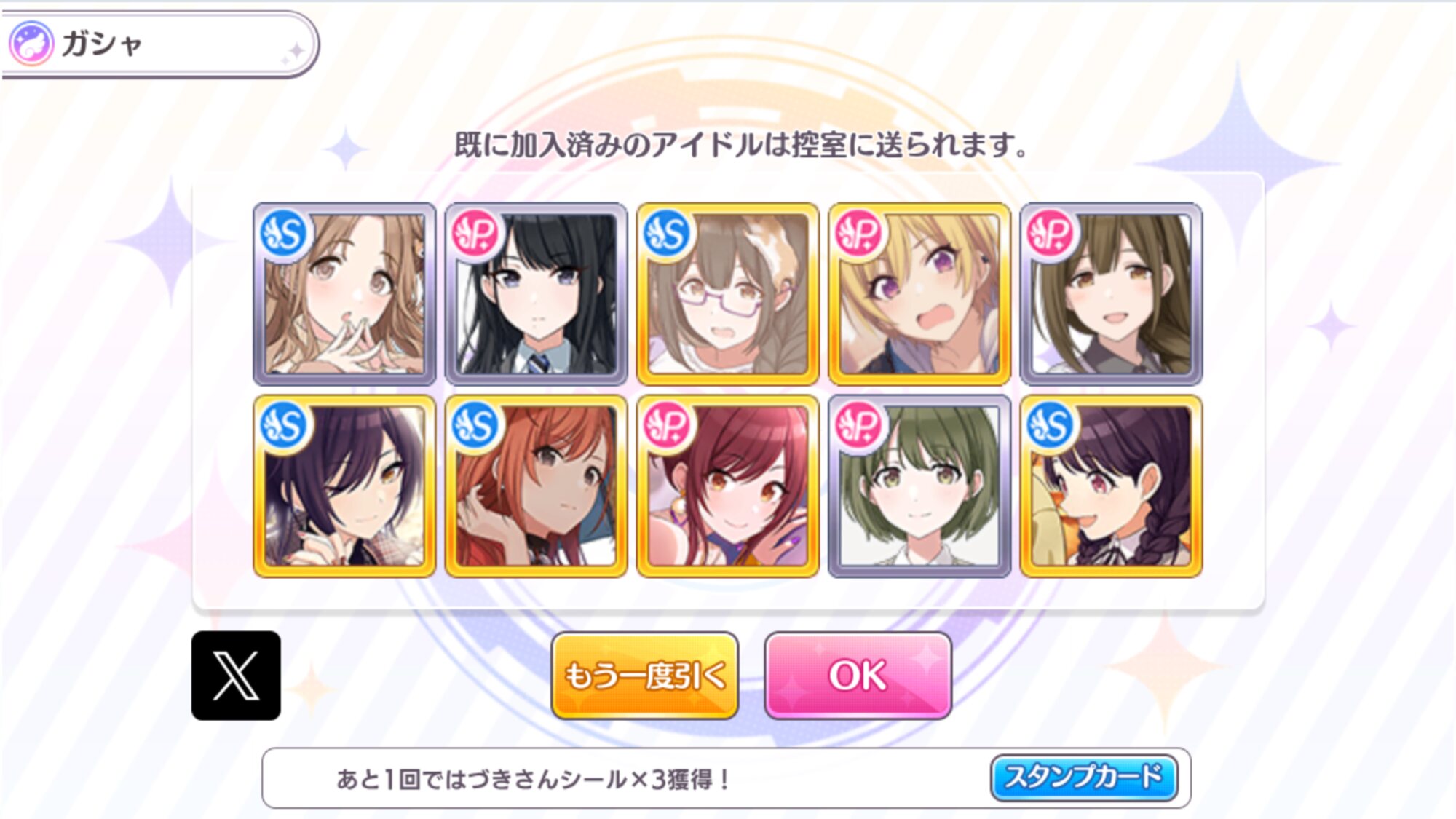
Task: Choose the idol card with purple glasses
Action: pos(728,294)
